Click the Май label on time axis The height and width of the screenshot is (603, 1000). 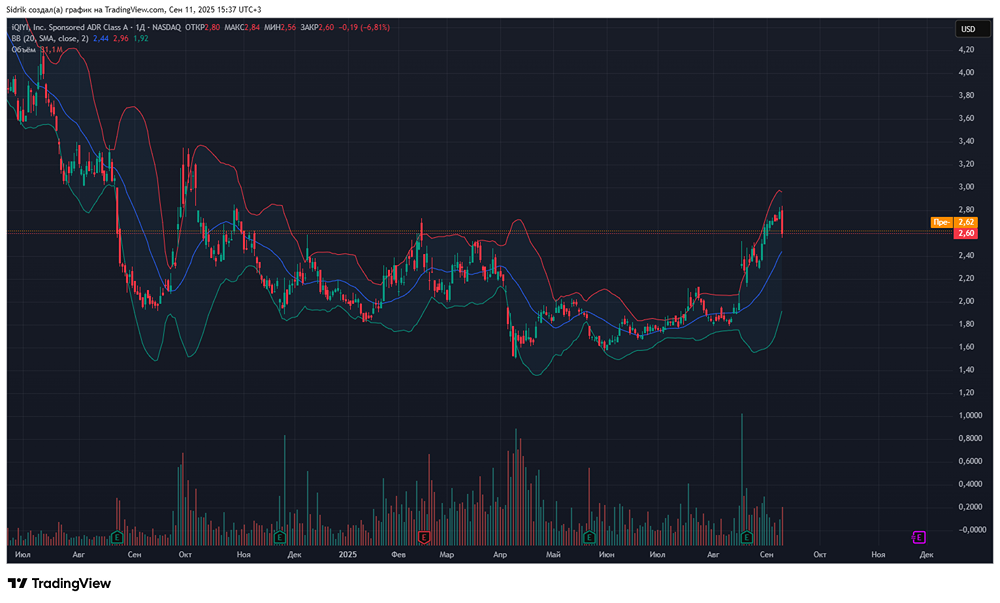click(553, 555)
